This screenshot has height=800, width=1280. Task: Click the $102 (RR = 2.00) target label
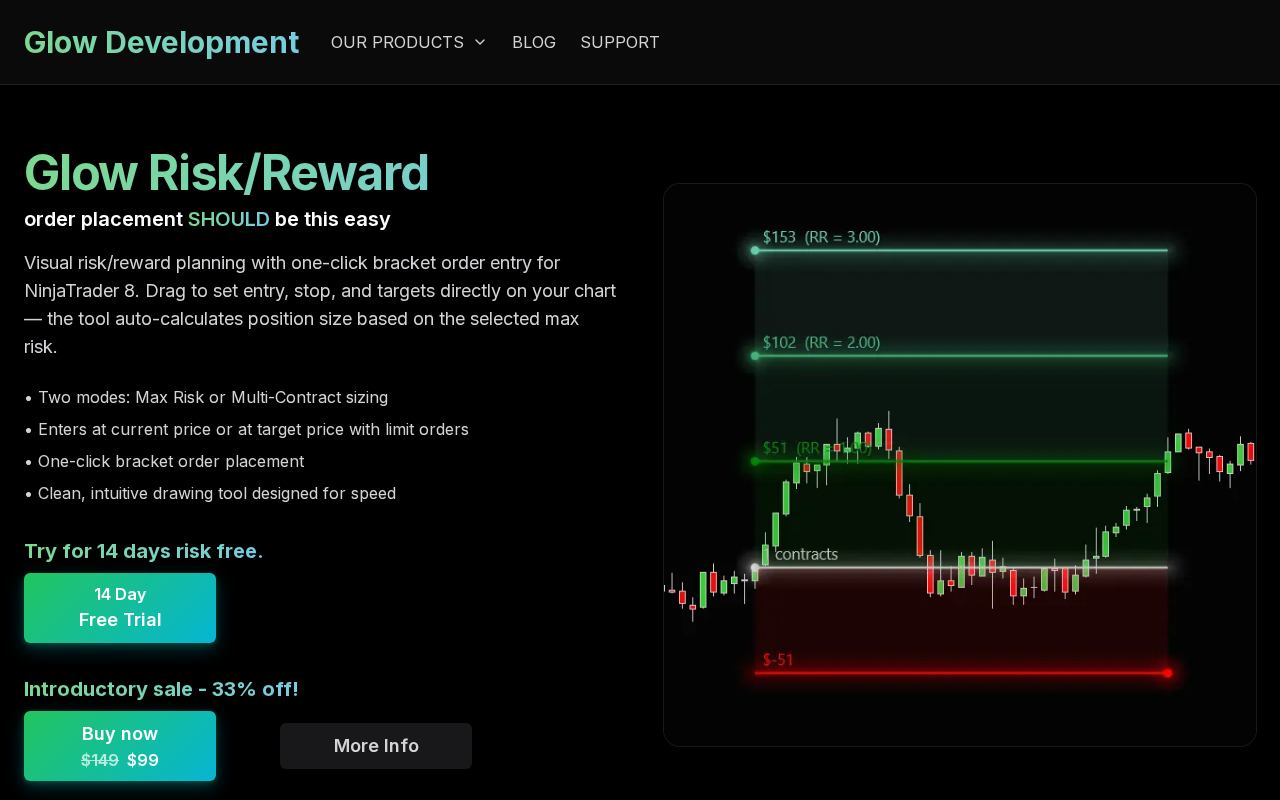(x=821, y=342)
